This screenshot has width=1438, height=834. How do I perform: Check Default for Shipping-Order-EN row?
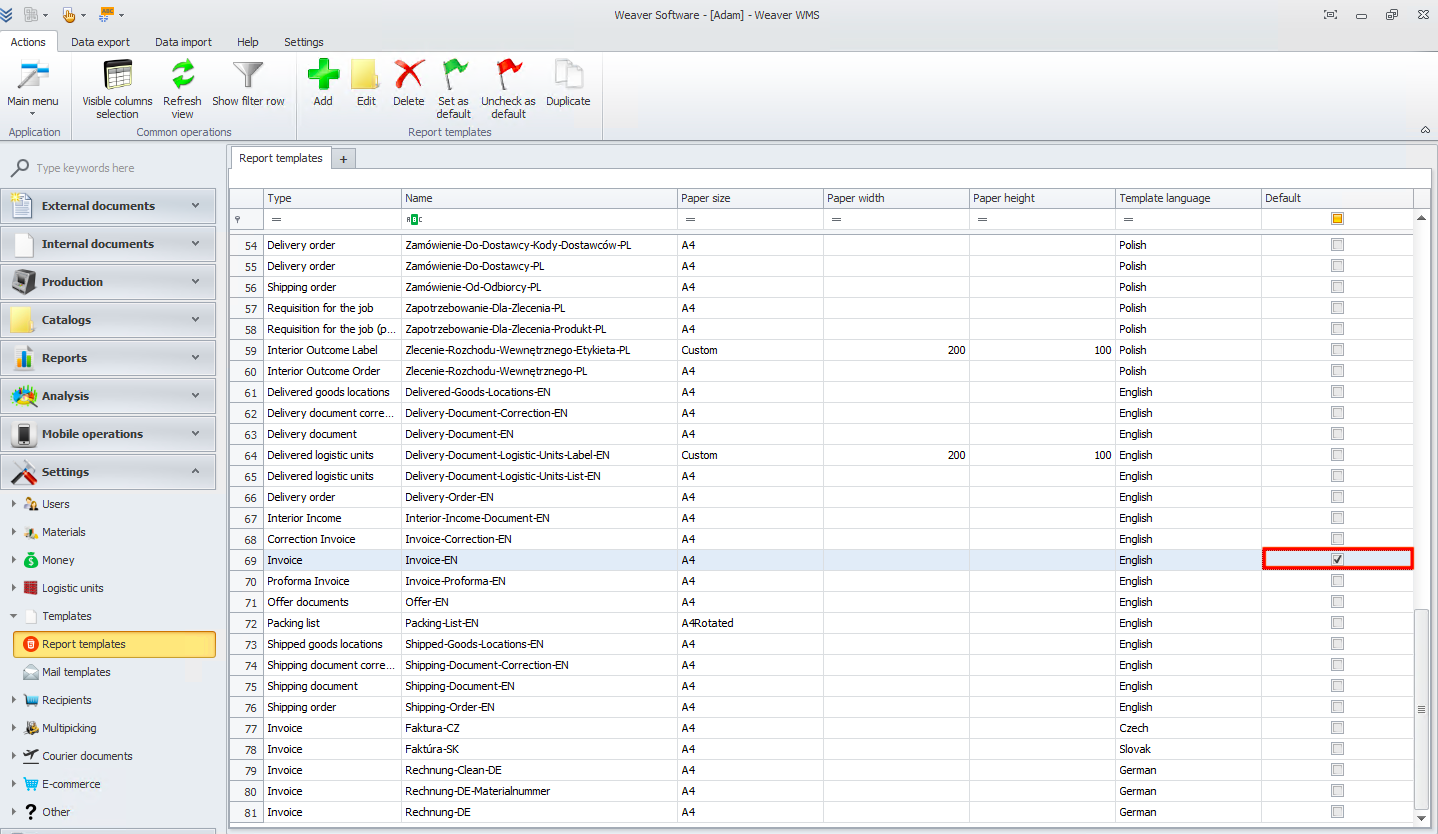coord(1337,707)
